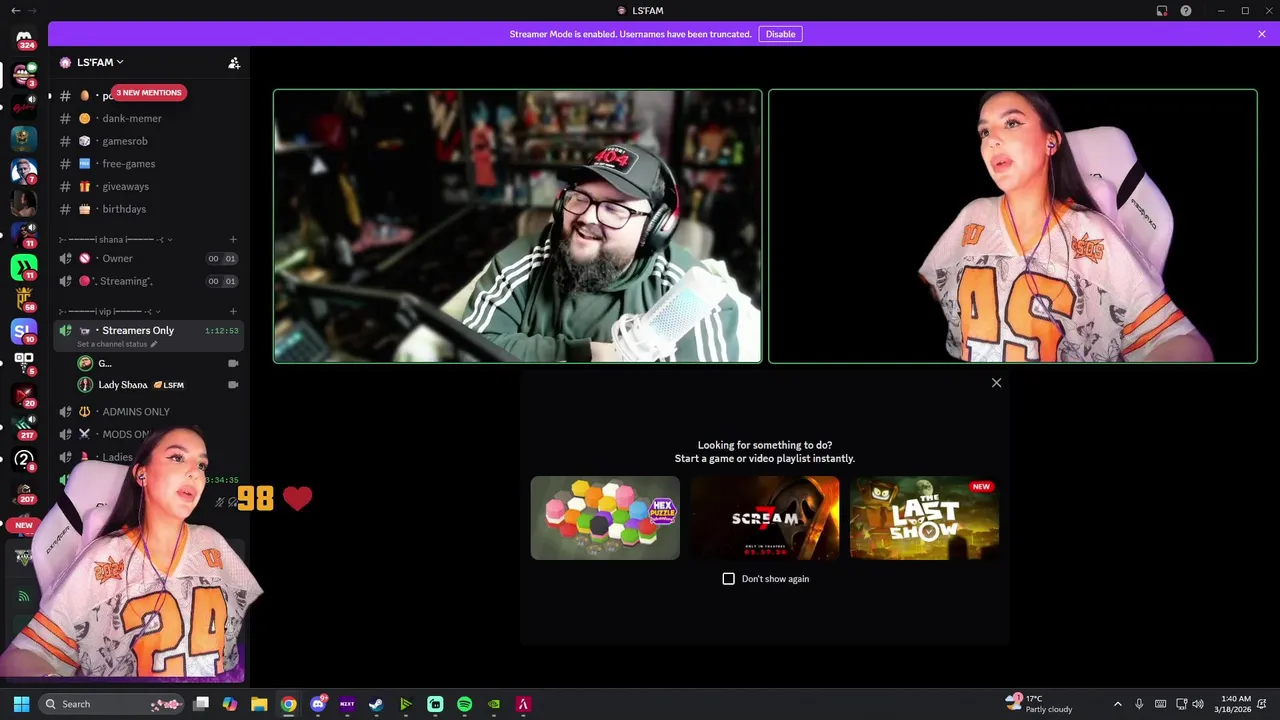
Task: Focus Lady Shana's video tile
Action: click(1012, 226)
